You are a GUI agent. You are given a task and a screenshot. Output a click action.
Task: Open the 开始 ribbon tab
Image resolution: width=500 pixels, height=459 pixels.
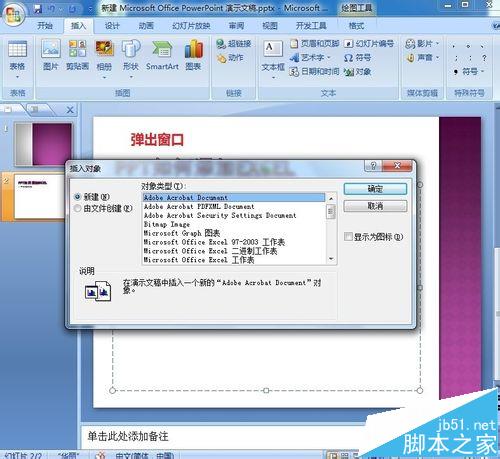click(x=45, y=26)
